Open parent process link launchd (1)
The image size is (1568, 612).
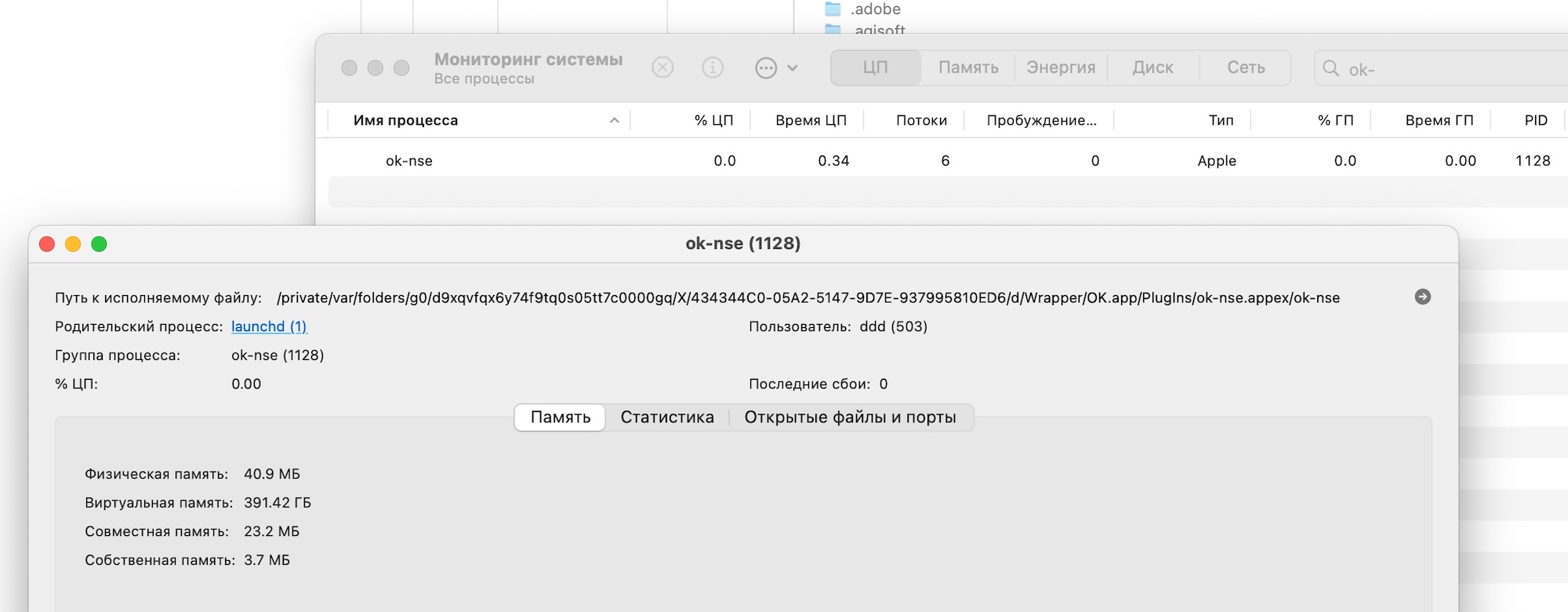(x=269, y=326)
